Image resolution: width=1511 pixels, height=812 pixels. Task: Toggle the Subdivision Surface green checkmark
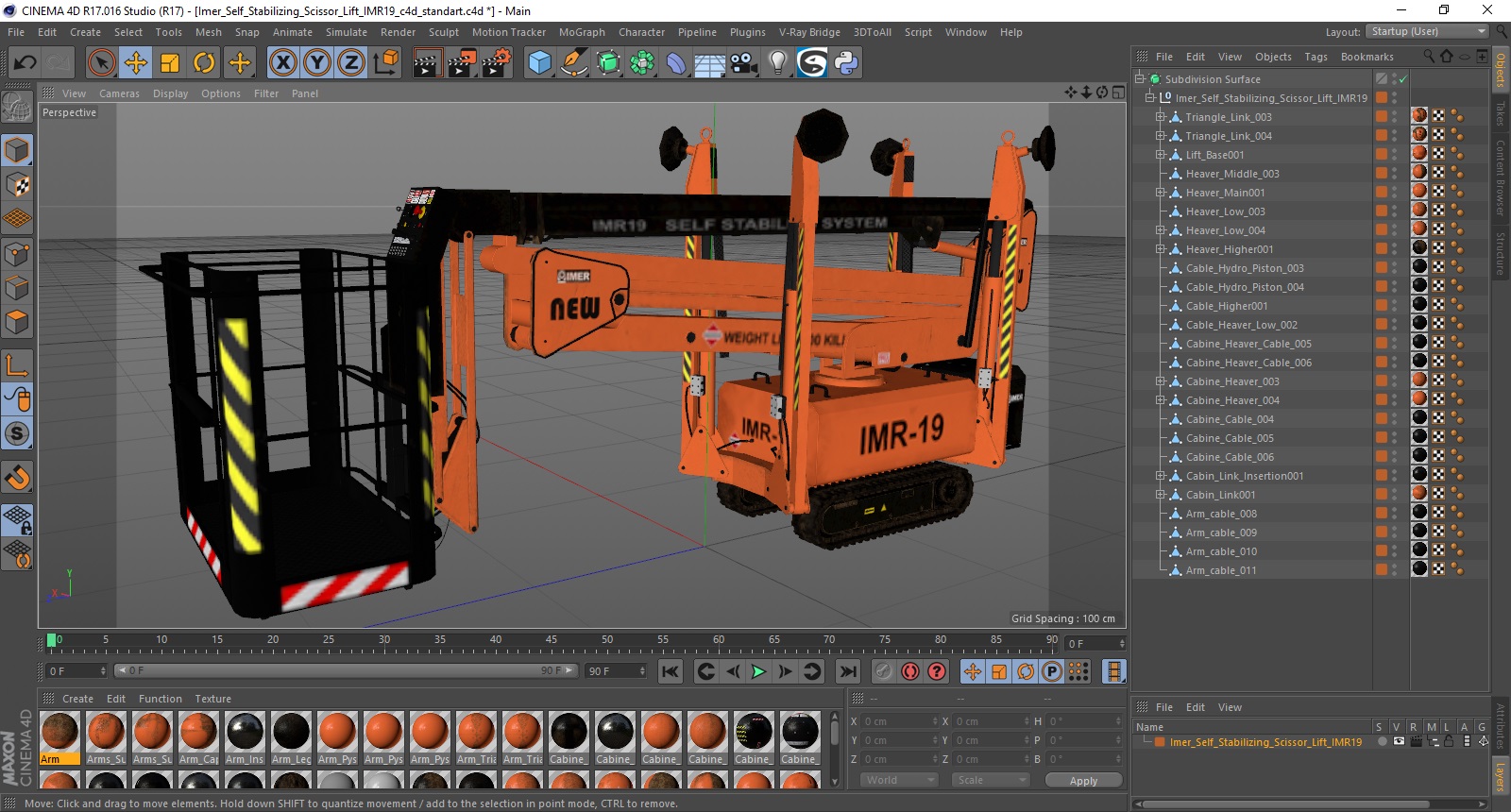coord(1402,79)
